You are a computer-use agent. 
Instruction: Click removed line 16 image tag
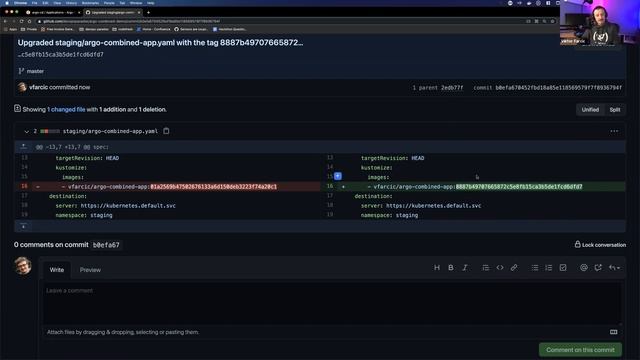(213, 187)
